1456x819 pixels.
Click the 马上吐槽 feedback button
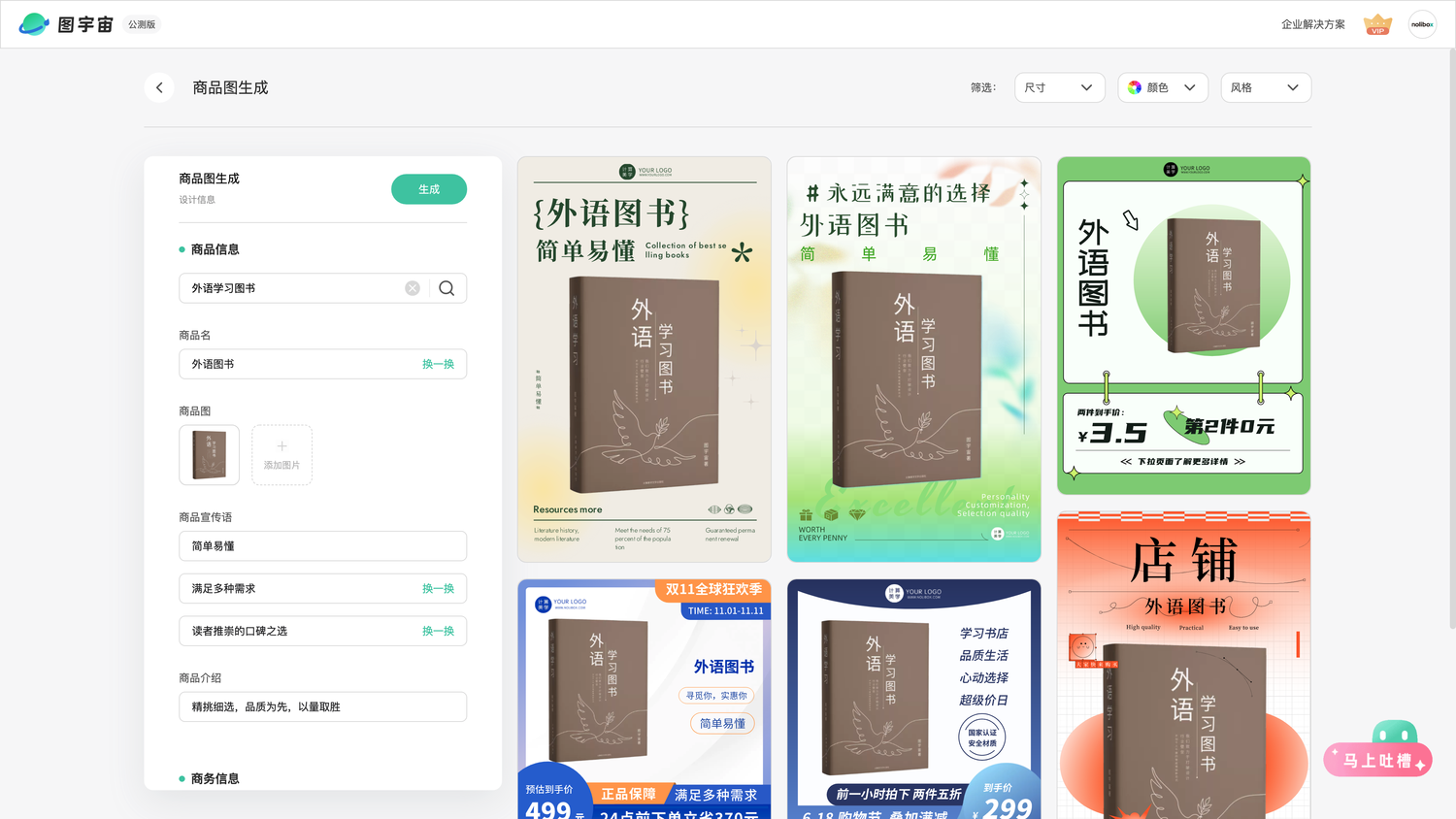coord(1378,760)
